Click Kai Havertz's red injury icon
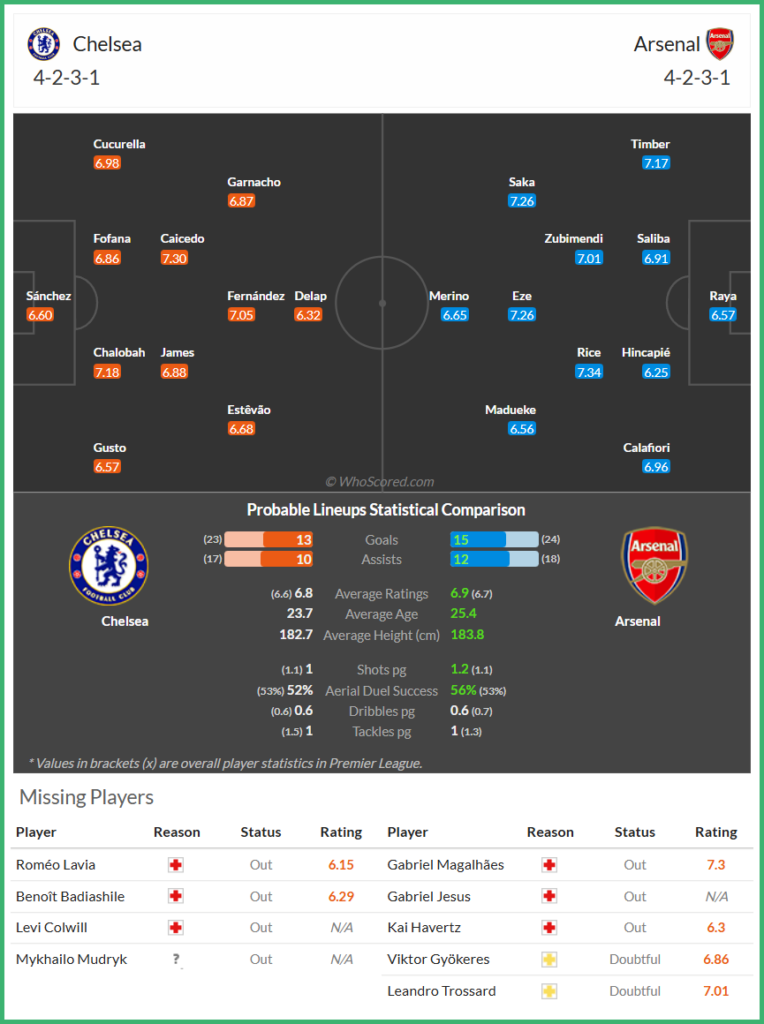 tap(549, 928)
